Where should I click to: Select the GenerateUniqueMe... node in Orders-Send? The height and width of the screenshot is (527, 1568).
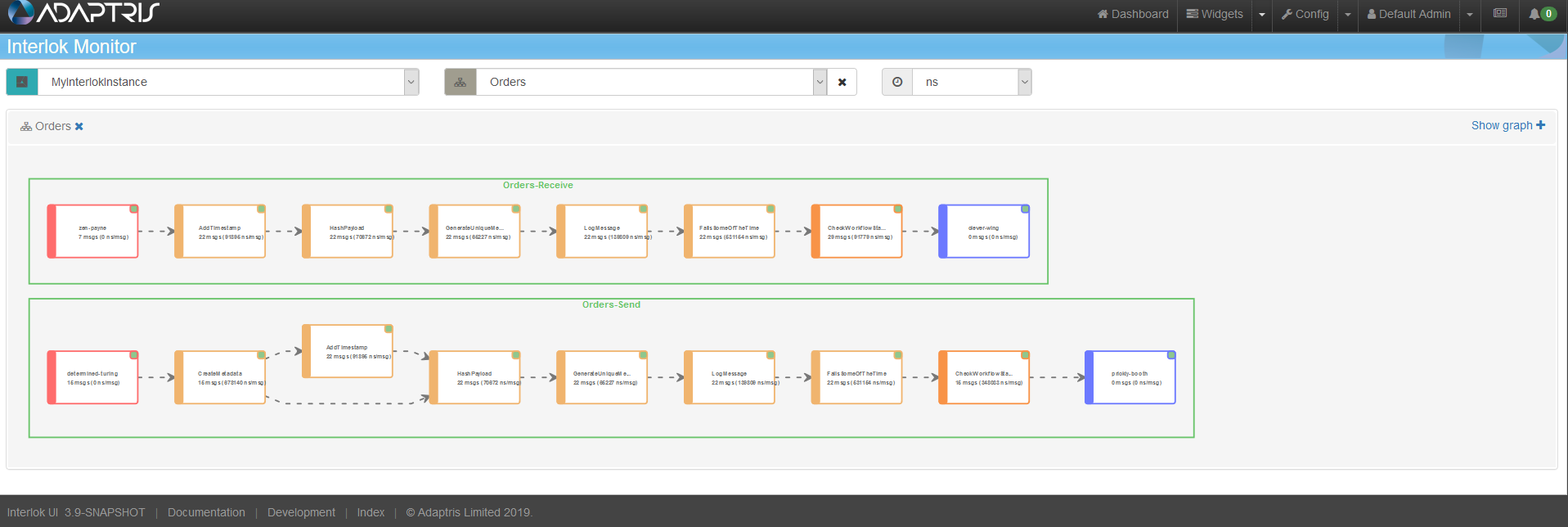(602, 377)
